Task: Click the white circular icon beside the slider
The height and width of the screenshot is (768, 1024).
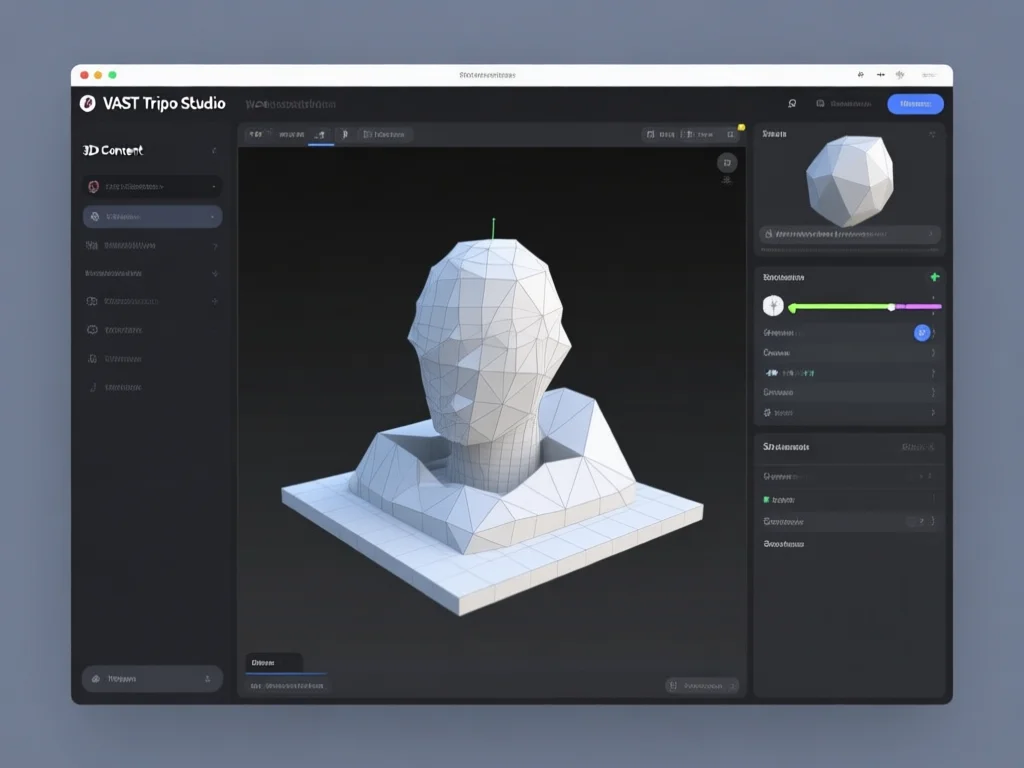Action: coord(772,306)
